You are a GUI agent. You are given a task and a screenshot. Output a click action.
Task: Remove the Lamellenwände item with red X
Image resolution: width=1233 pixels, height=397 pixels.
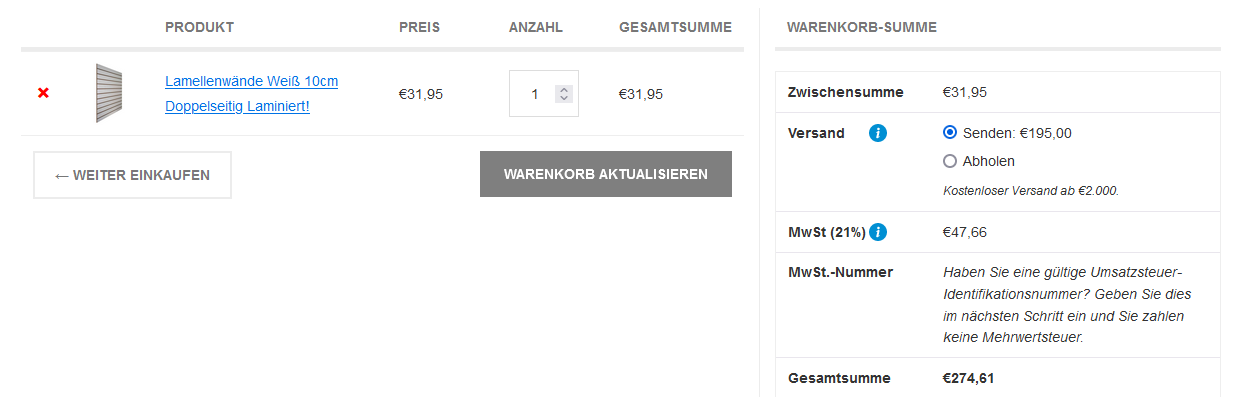click(43, 93)
